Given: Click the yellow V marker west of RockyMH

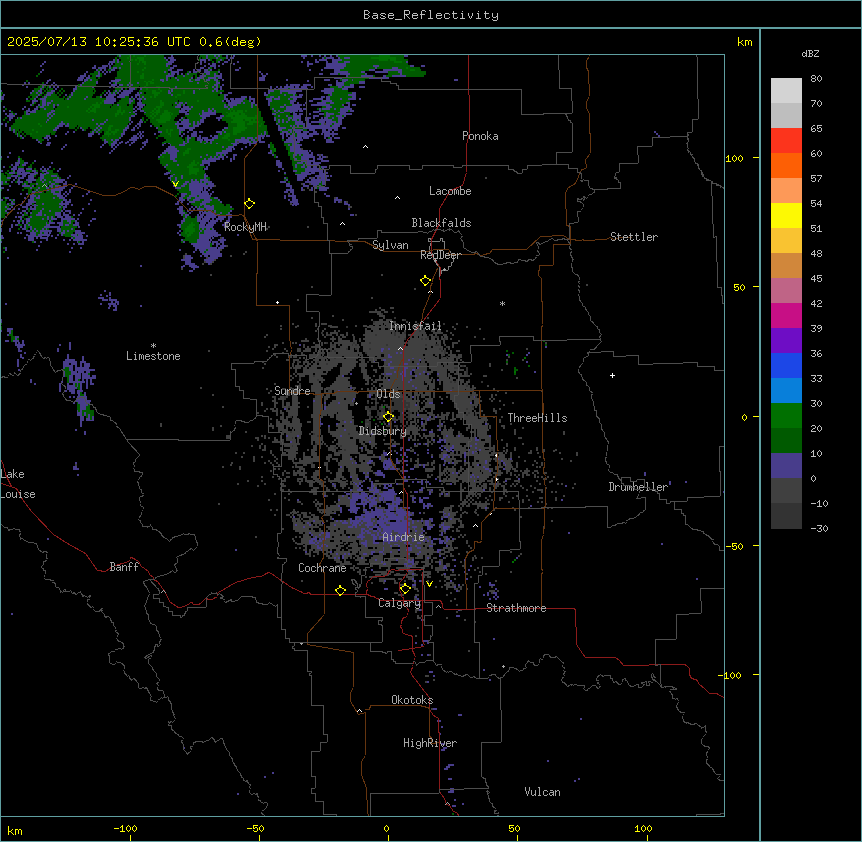Looking at the screenshot, I should pyautogui.click(x=175, y=184).
